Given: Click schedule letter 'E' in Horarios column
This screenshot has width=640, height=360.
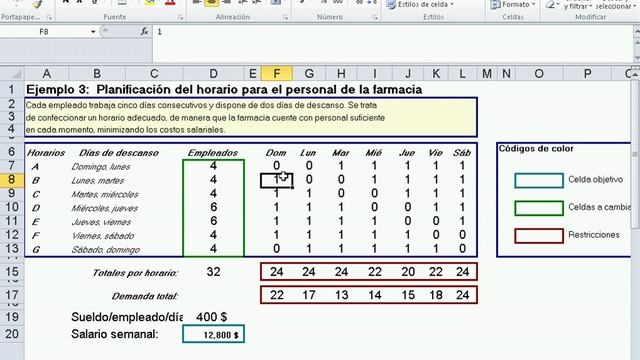Looking at the screenshot, I should coord(36,222).
